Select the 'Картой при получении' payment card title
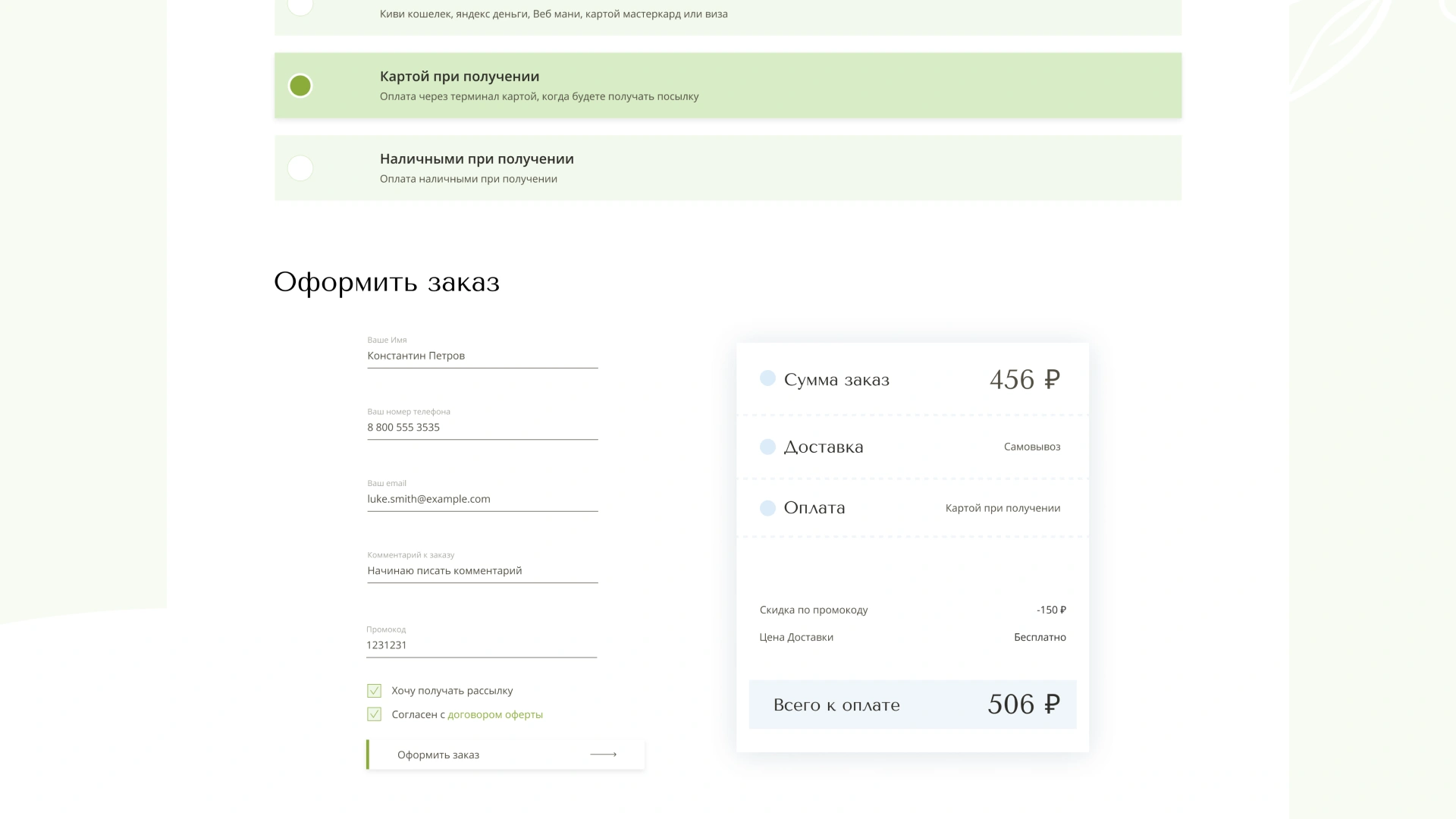 pos(460,77)
